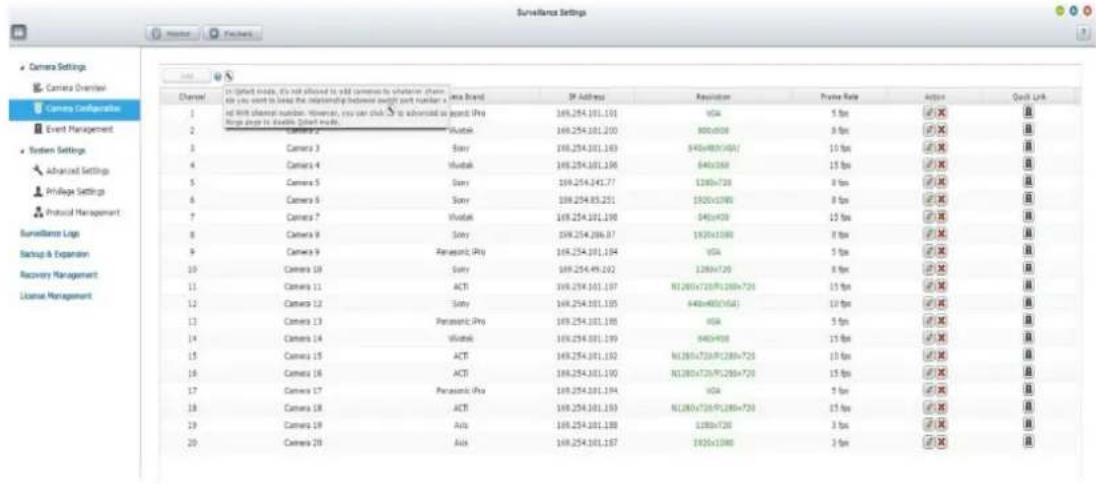Edit Camera 6 using the pencil icon
The height and width of the screenshot is (484, 1096).
929,199
